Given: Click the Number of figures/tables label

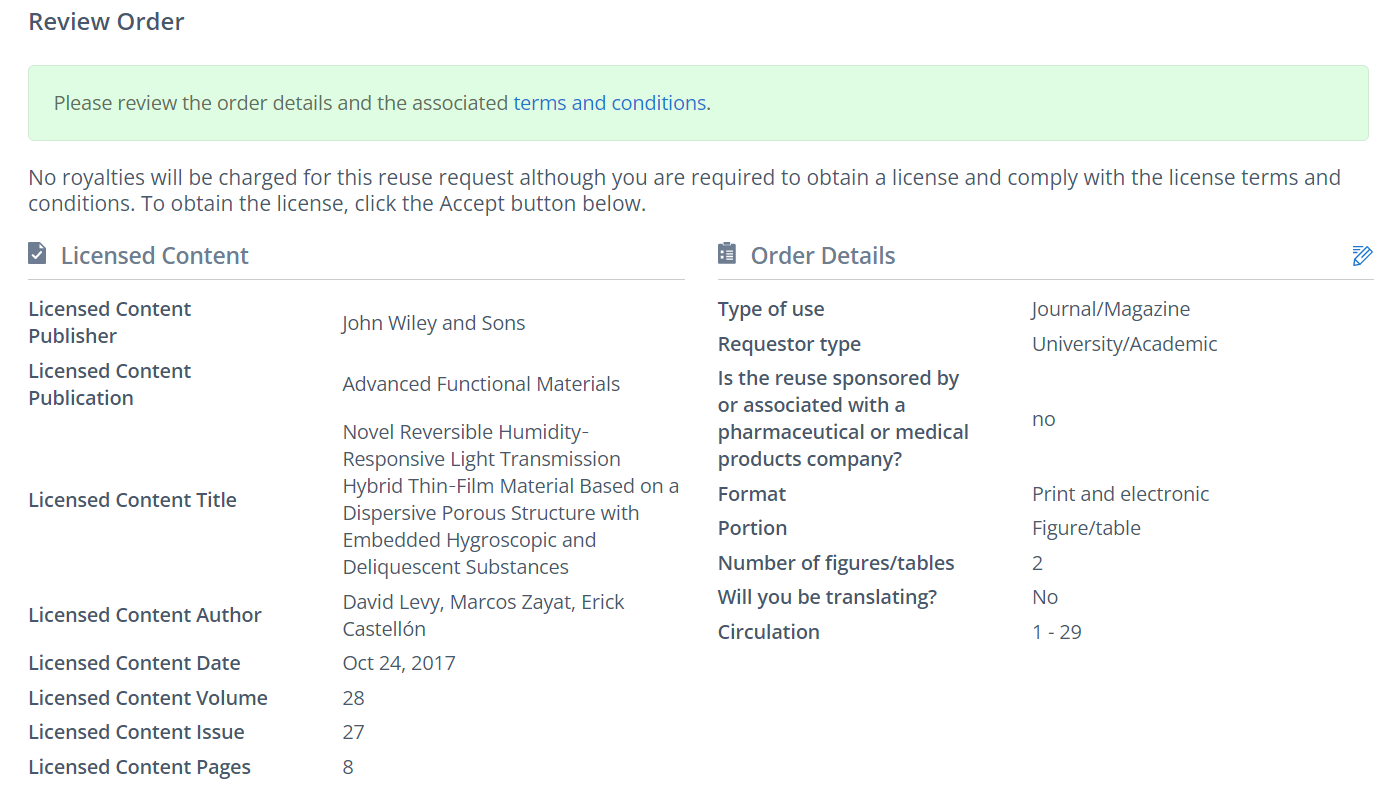Looking at the screenshot, I should [836, 563].
